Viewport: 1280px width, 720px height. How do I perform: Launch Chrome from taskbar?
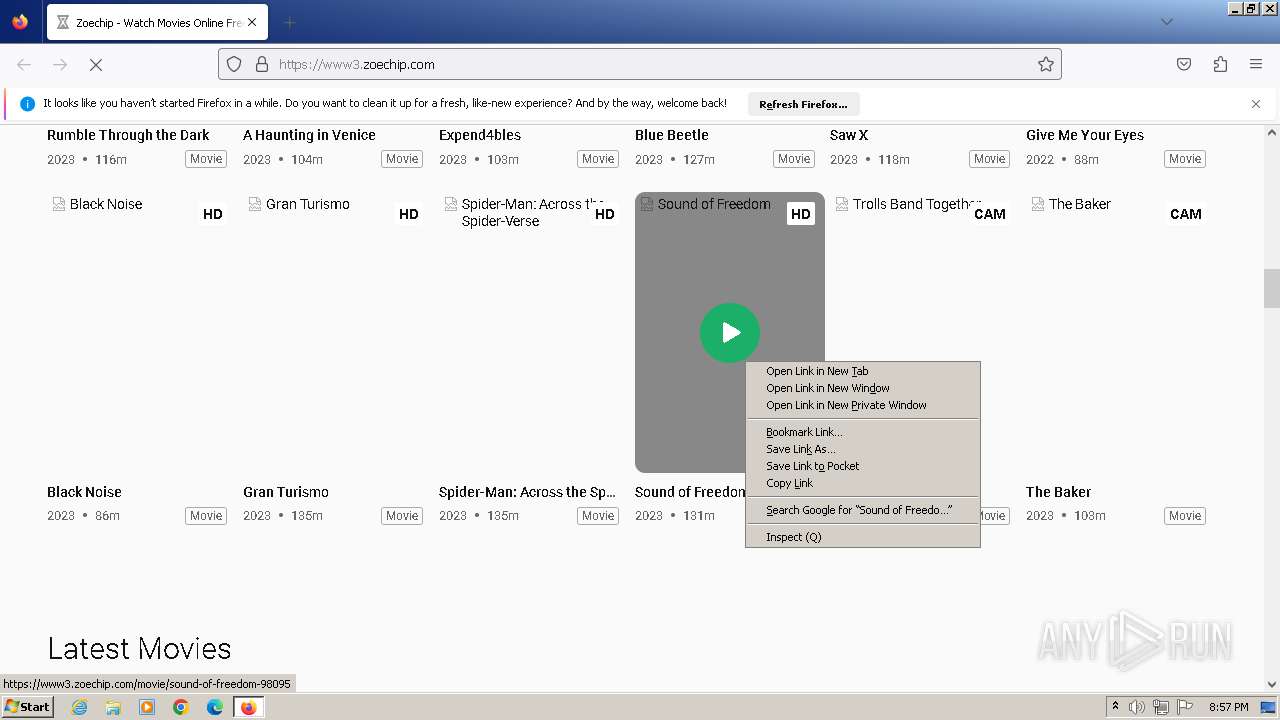click(x=181, y=707)
